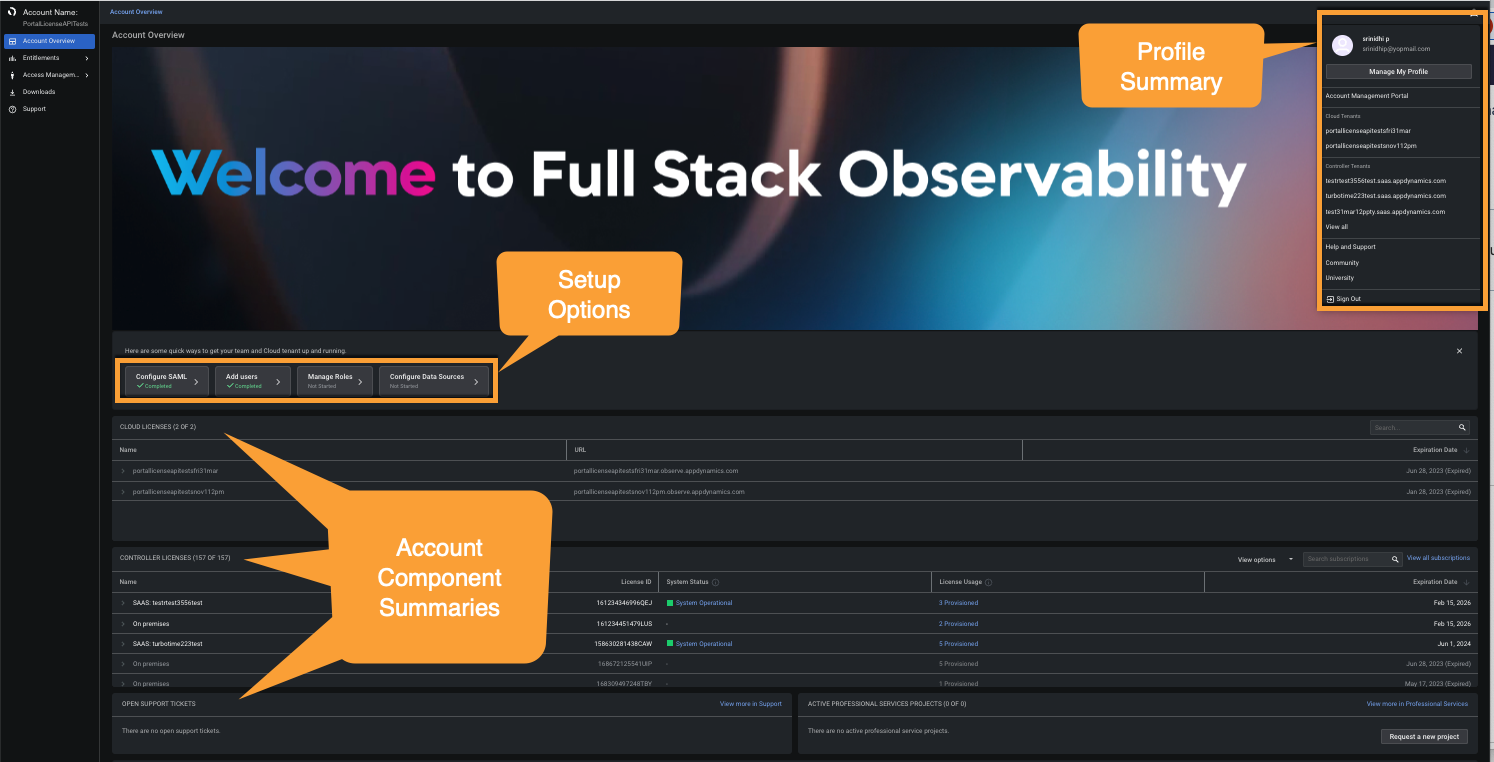1494x762 pixels.
Task: Expand the SAAS: testrtest3556test row
Action: (x=123, y=603)
